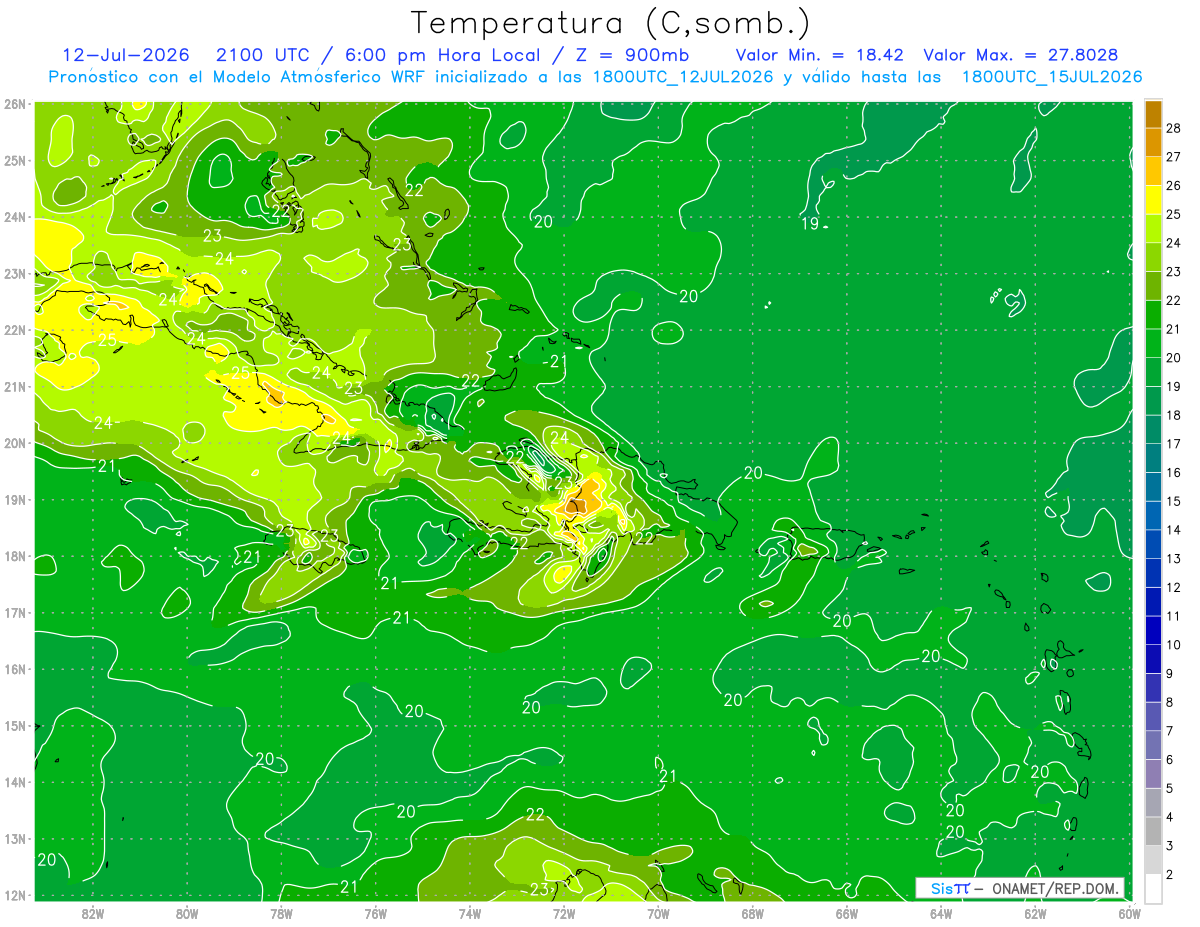Click the '76W' longitude axis label

[x=375, y=912]
